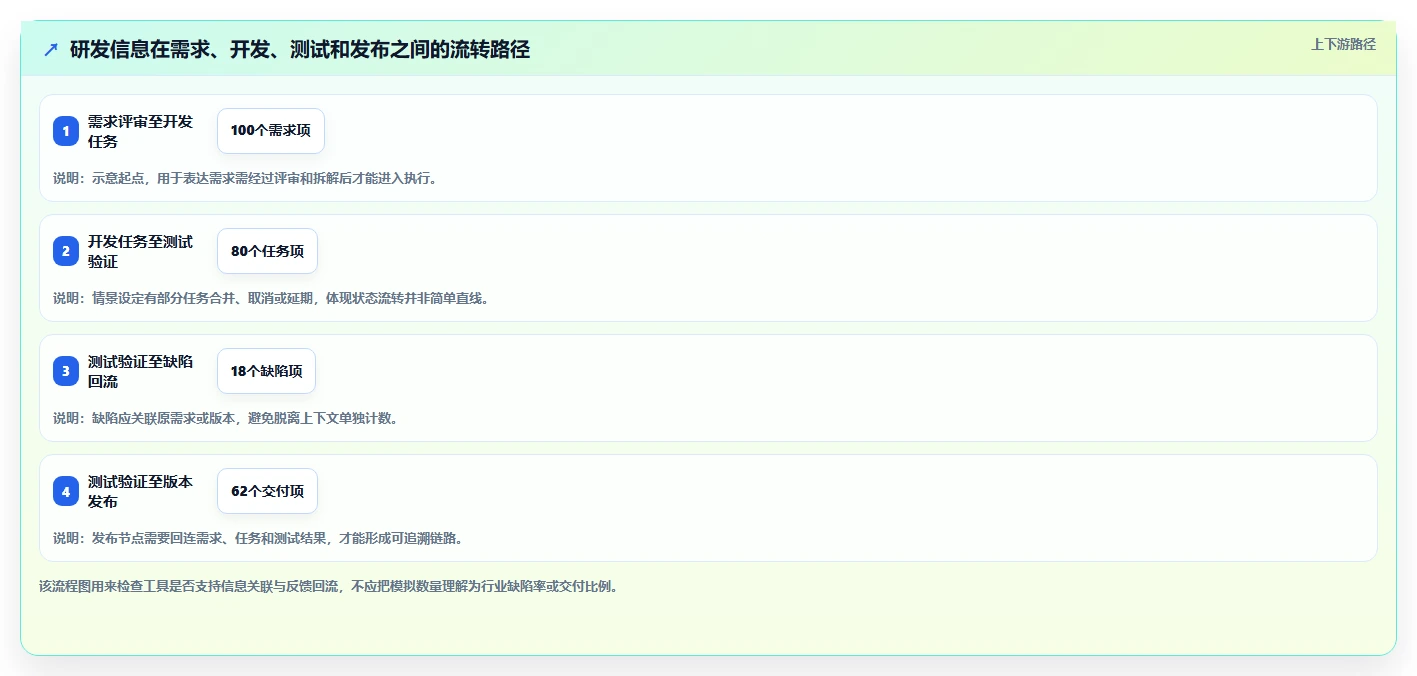The width and height of the screenshot is (1417, 676).
Task: Click the step 1 number badge
Action: 66,131
